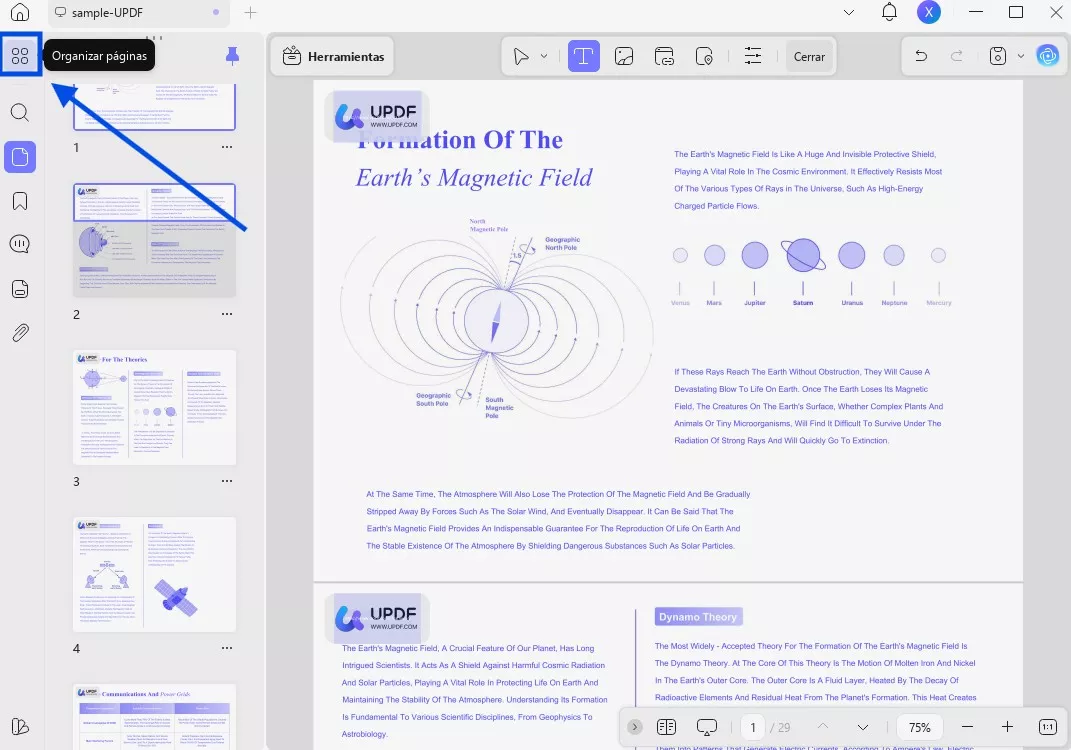Toggle the page display mode icon
Viewport: 1071px width, 750px height.
pyautogui.click(x=666, y=727)
